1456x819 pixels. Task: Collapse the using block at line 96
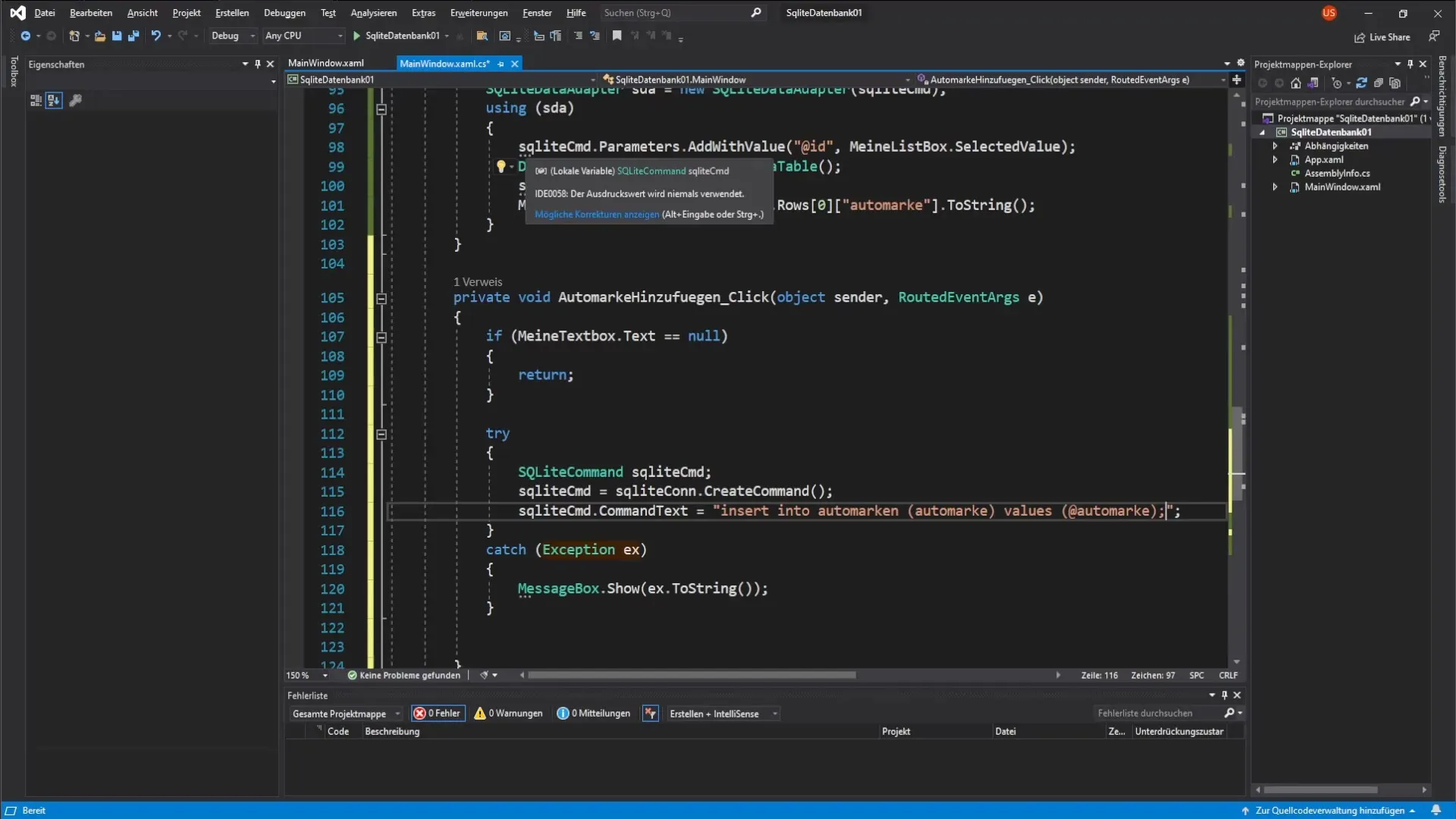click(x=381, y=109)
